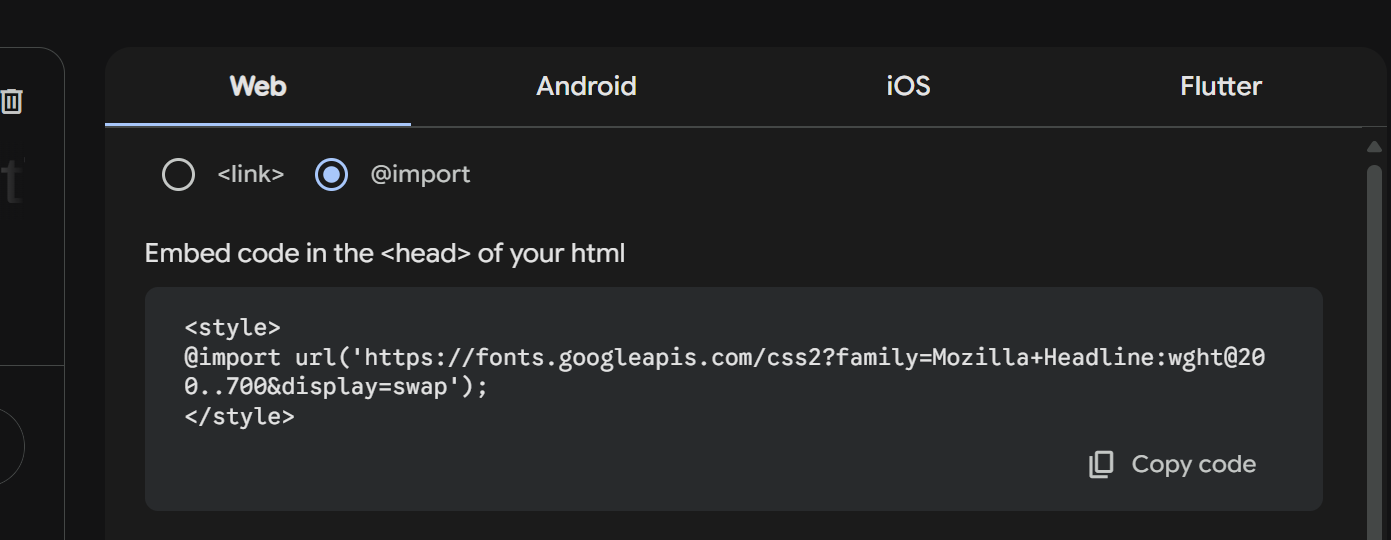
Task: Switch to the iOS tab
Action: tap(908, 87)
